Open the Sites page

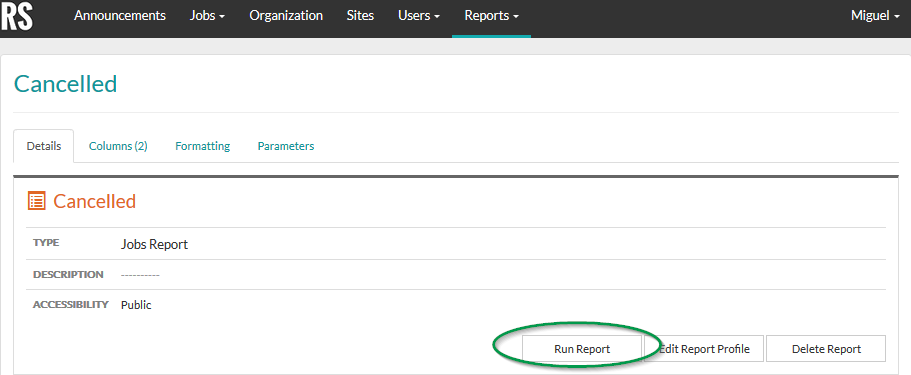tap(360, 16)
